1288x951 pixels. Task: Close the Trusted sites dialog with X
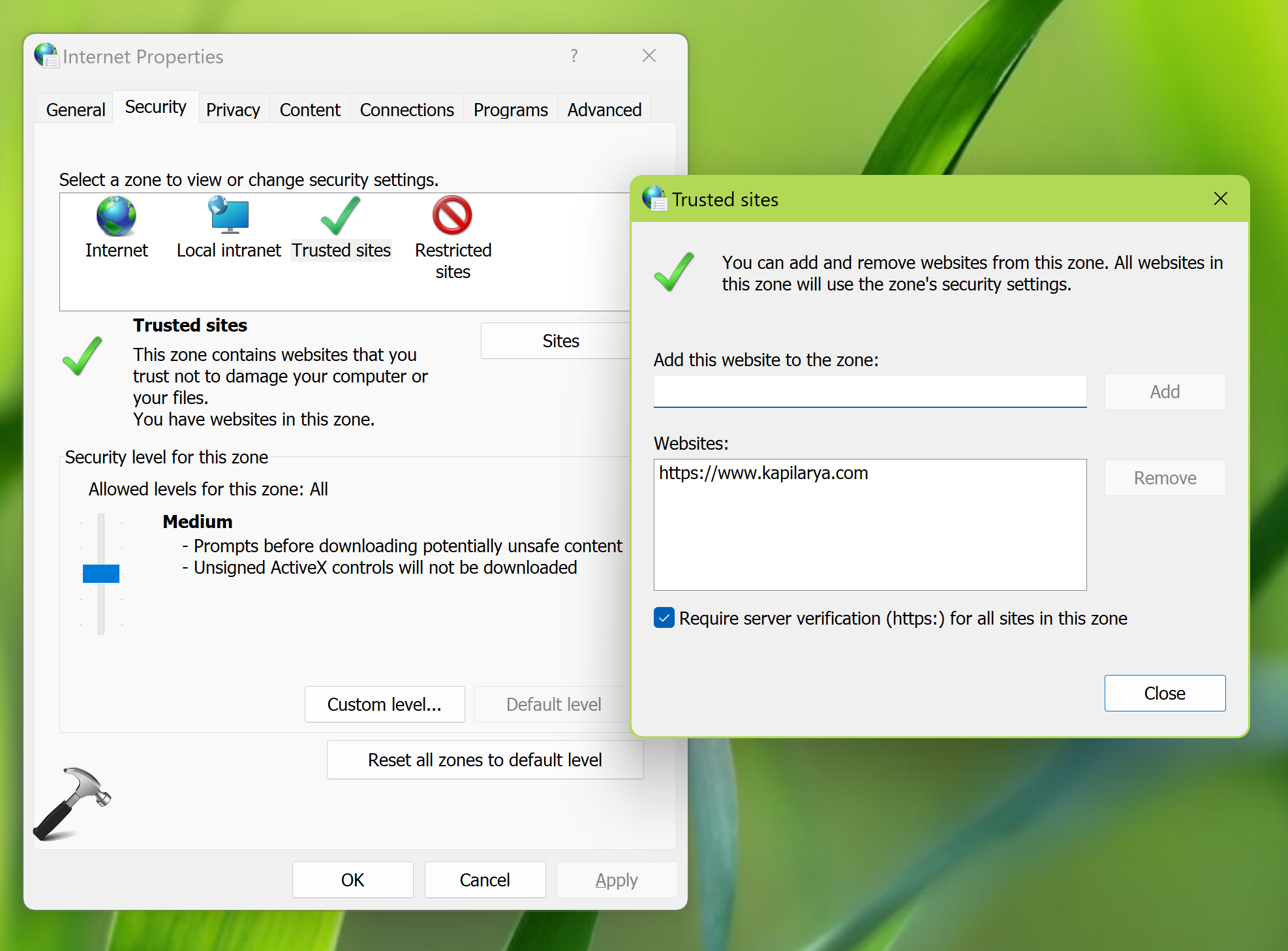[1220, 198]
